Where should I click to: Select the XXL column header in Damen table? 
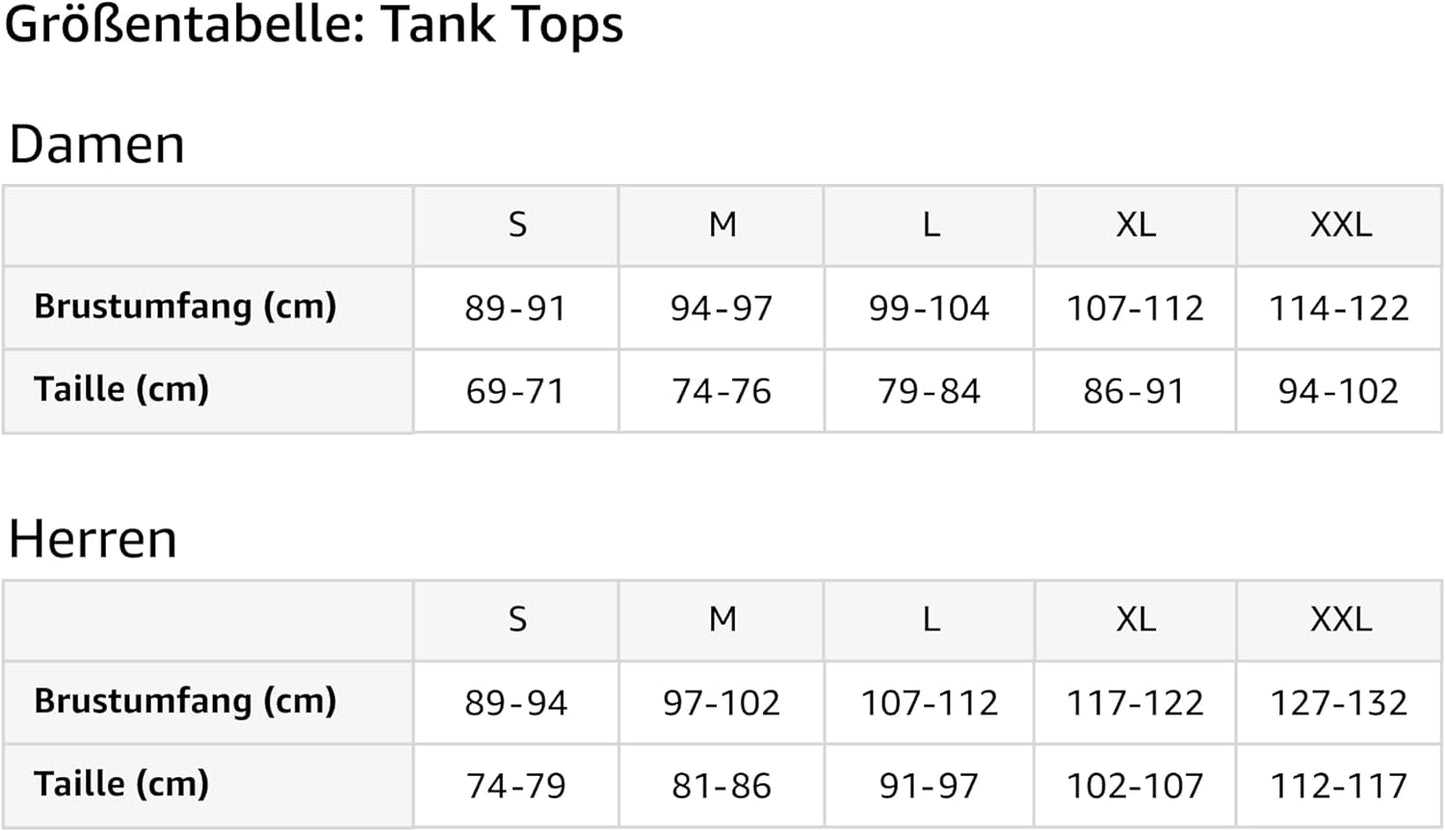(1340, 225)
